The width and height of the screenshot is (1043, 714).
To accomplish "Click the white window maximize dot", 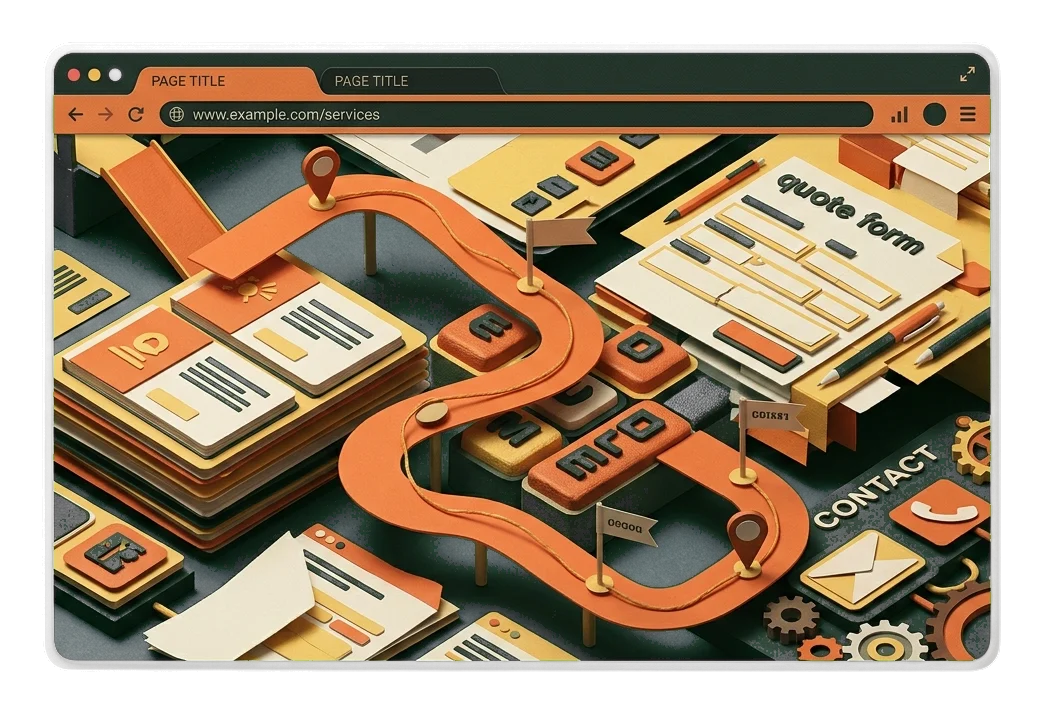I will point(115,75).
